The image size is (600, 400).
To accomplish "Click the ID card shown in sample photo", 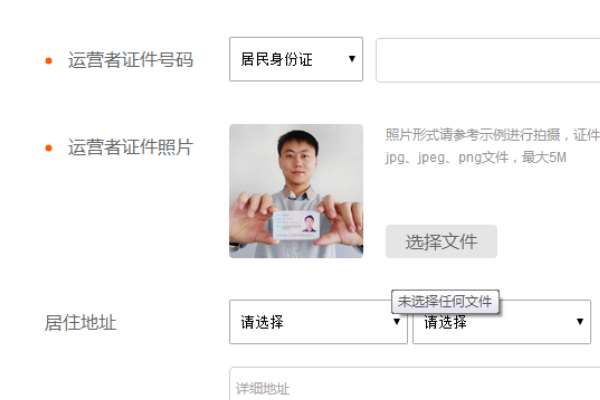I will click(x=296, y=224).
